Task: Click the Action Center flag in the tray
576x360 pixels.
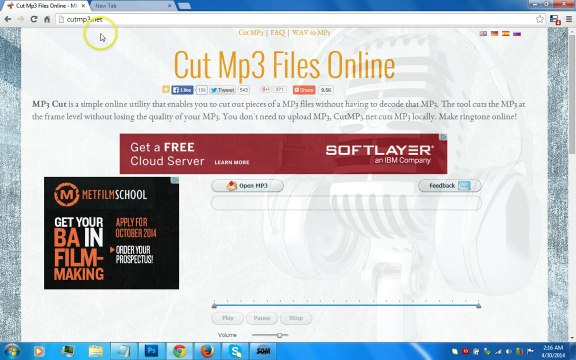Action: click(530, 352)
